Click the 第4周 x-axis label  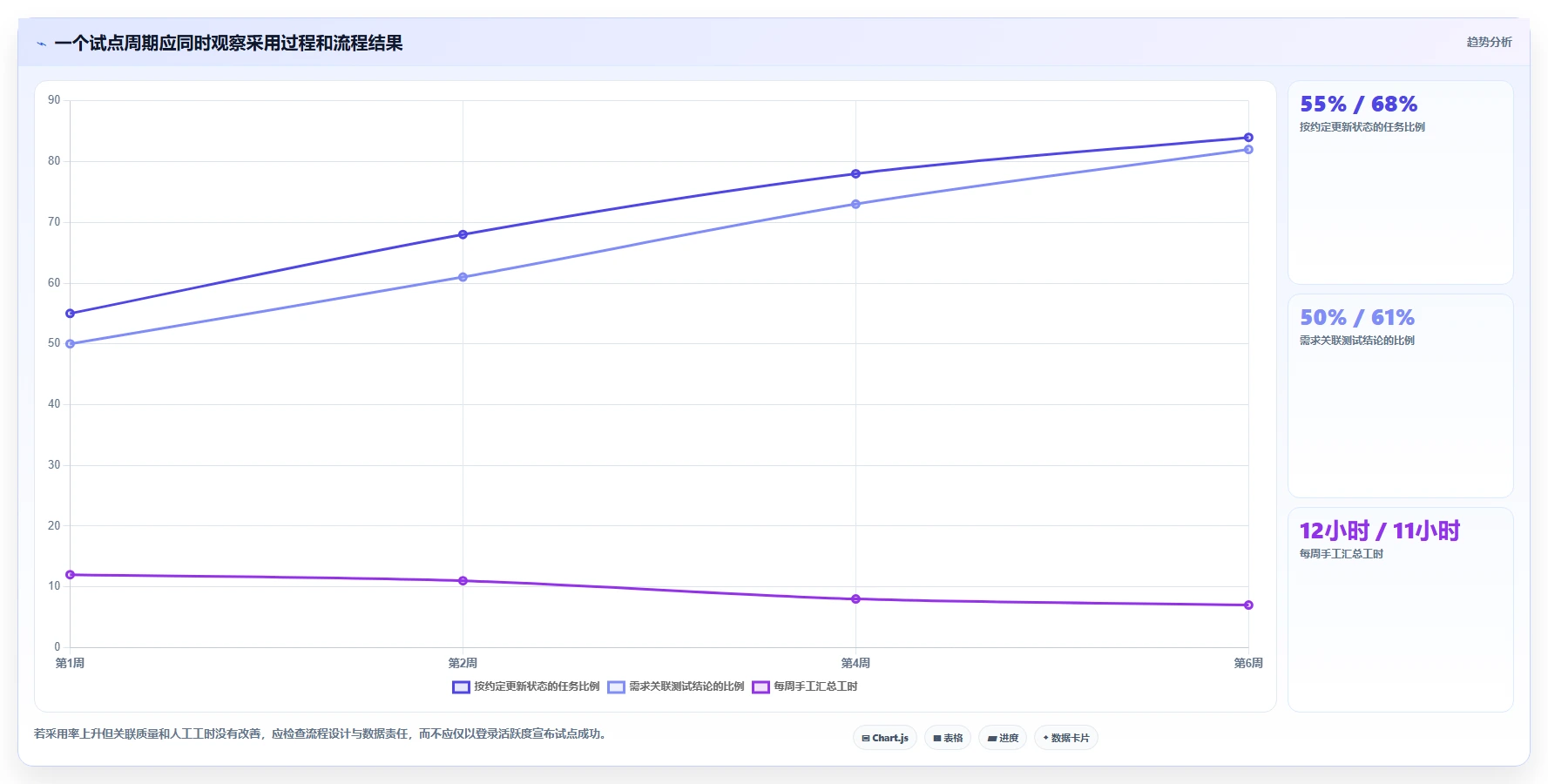(x=855, y=664)
